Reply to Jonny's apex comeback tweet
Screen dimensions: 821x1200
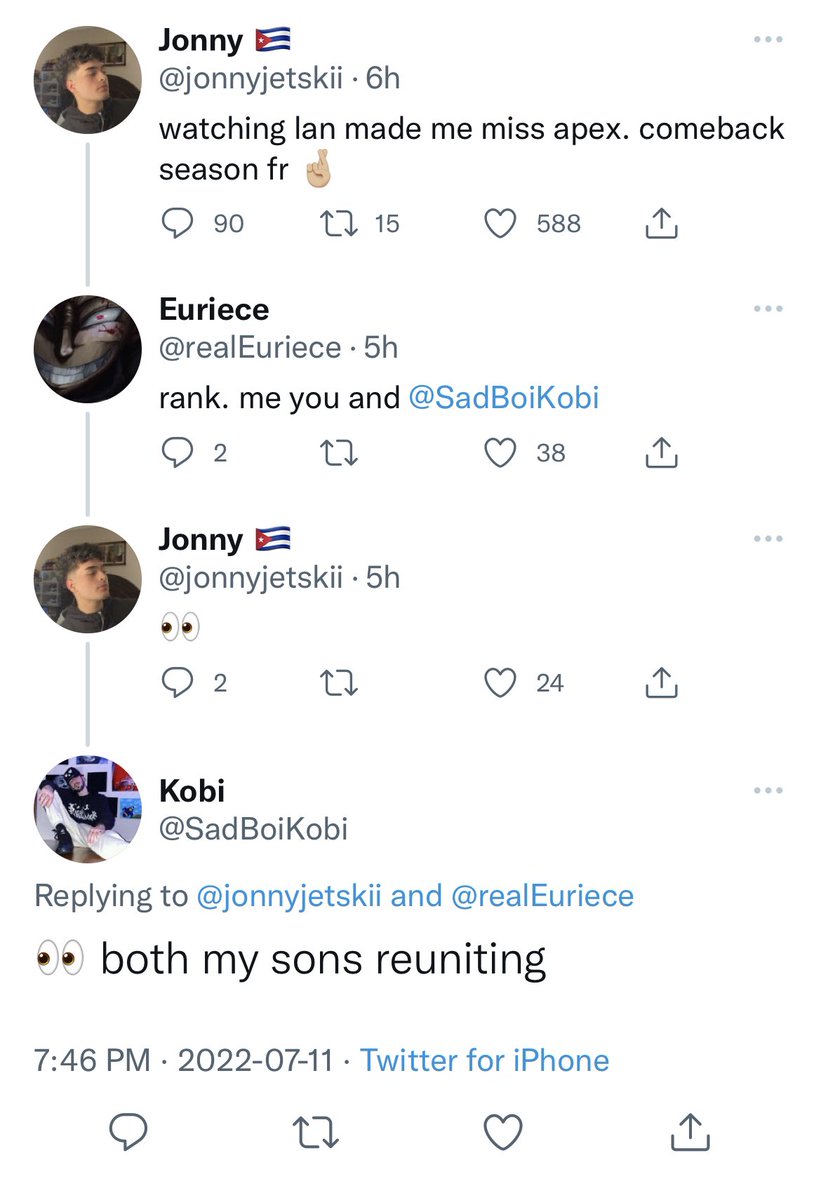176,224
